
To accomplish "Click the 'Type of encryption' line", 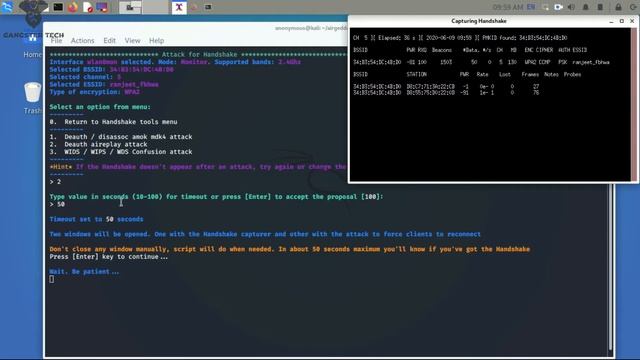I will tap(95, 92).
